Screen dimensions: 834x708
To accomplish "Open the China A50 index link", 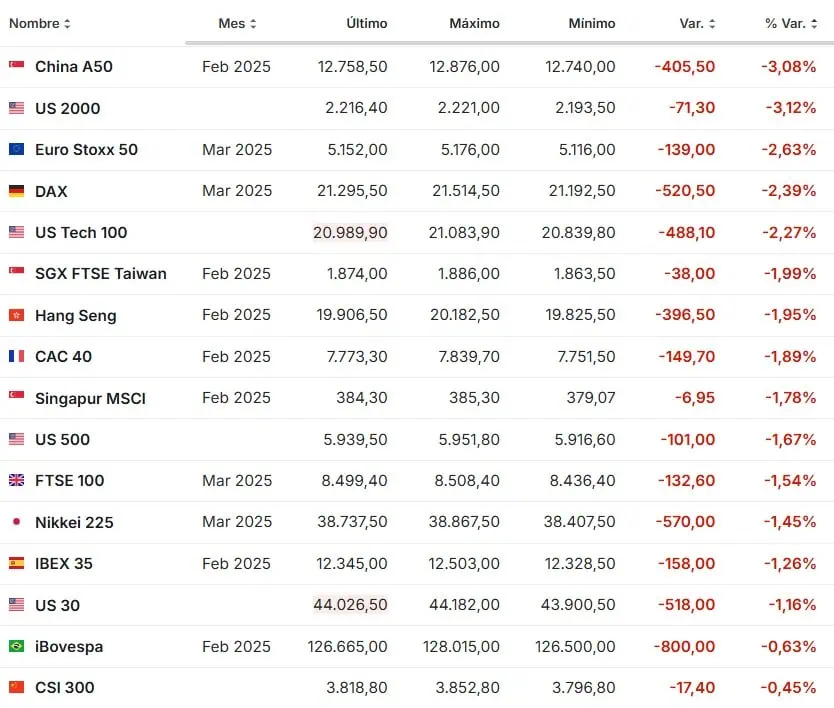I will click(x=74, y=66).
